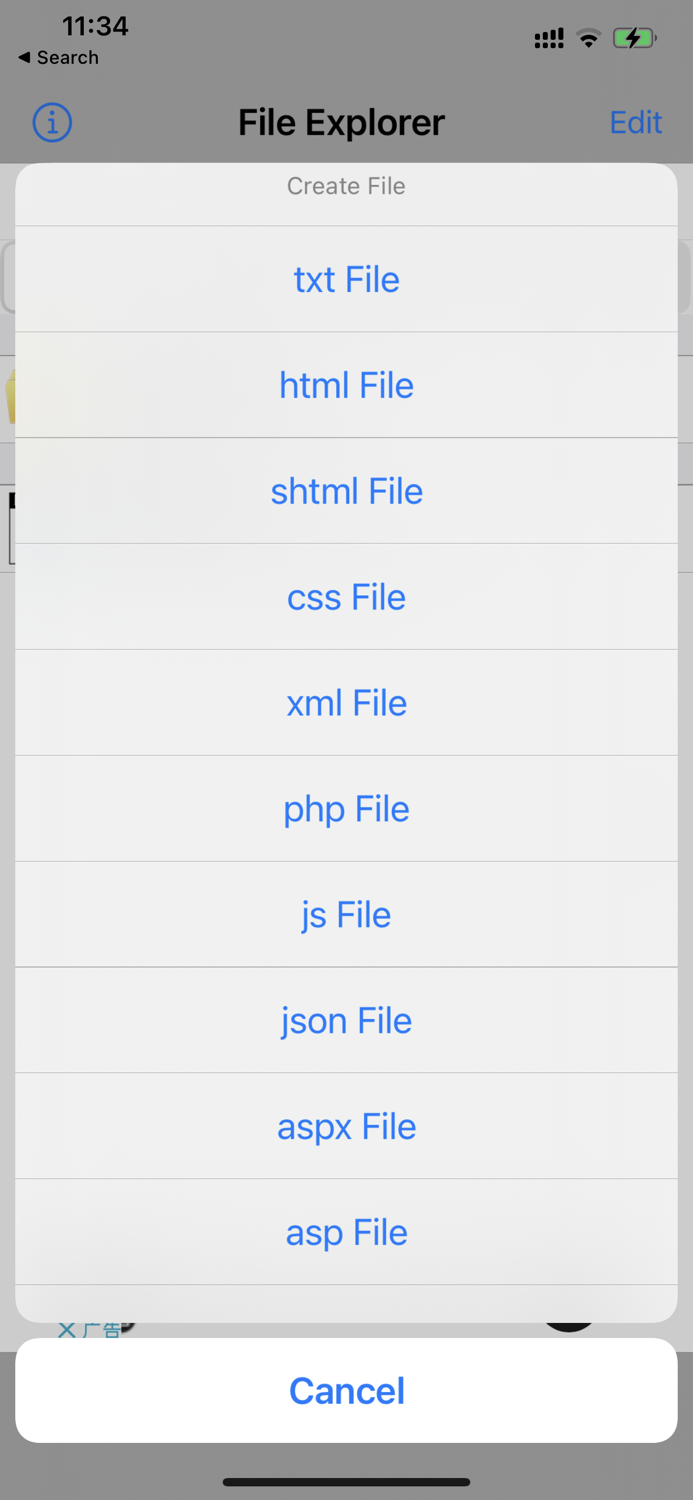Viewport: 693px width, 1500px height.
Task: Create an xml File
Action: click(x=346, y=703)
